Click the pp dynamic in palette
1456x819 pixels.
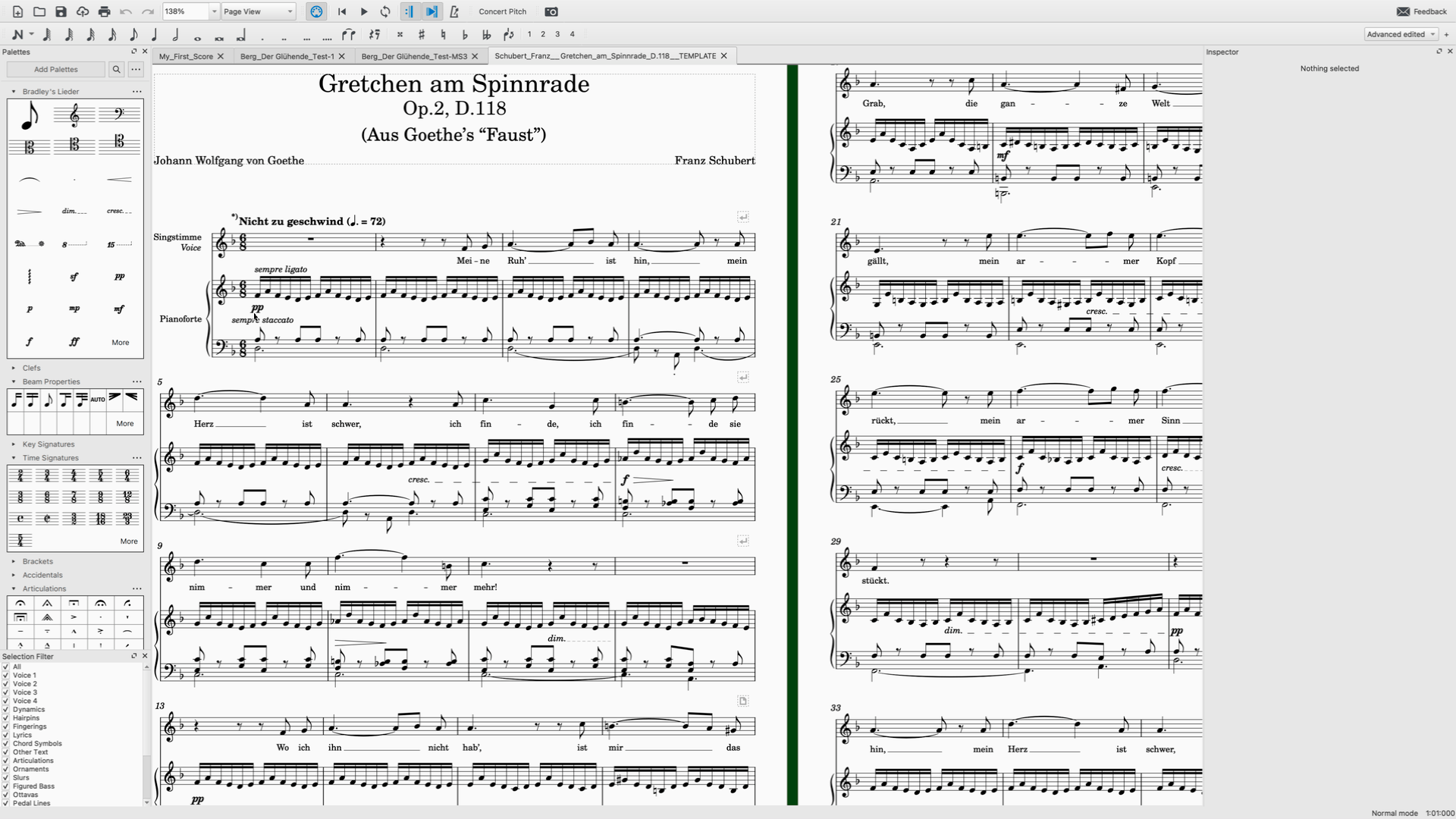120,277
